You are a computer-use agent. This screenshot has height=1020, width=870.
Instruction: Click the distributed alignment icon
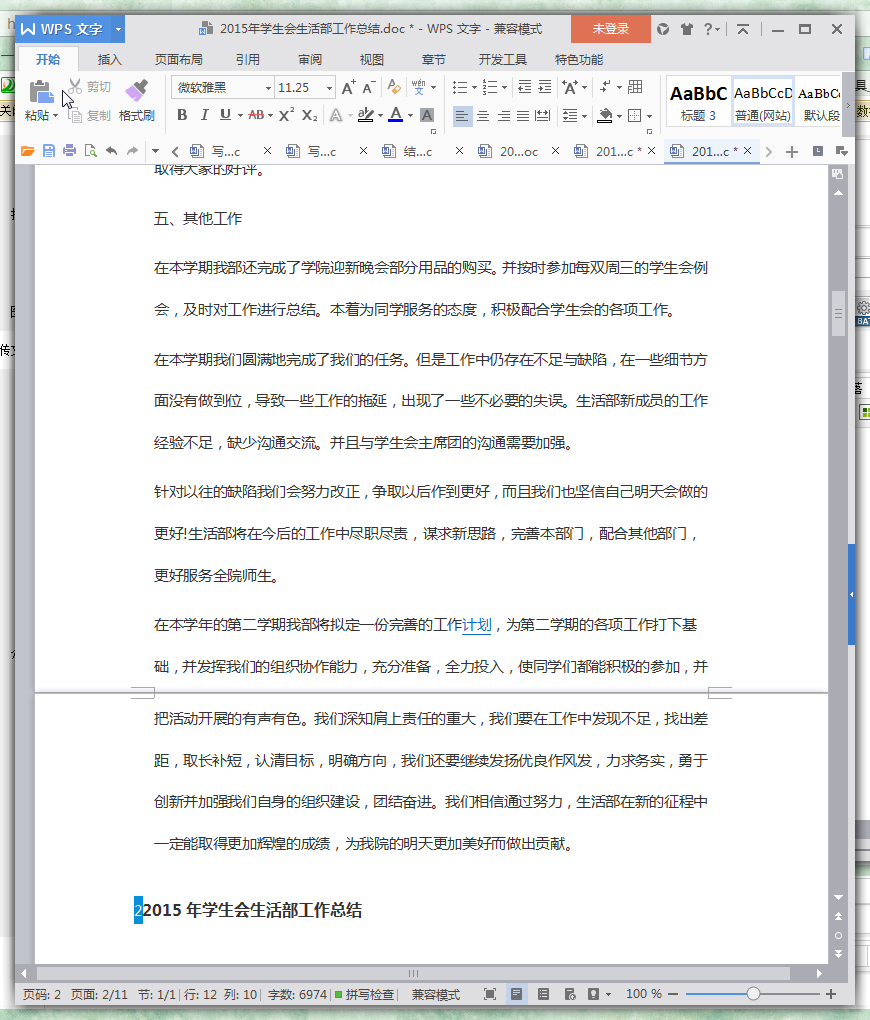(542, 116)
